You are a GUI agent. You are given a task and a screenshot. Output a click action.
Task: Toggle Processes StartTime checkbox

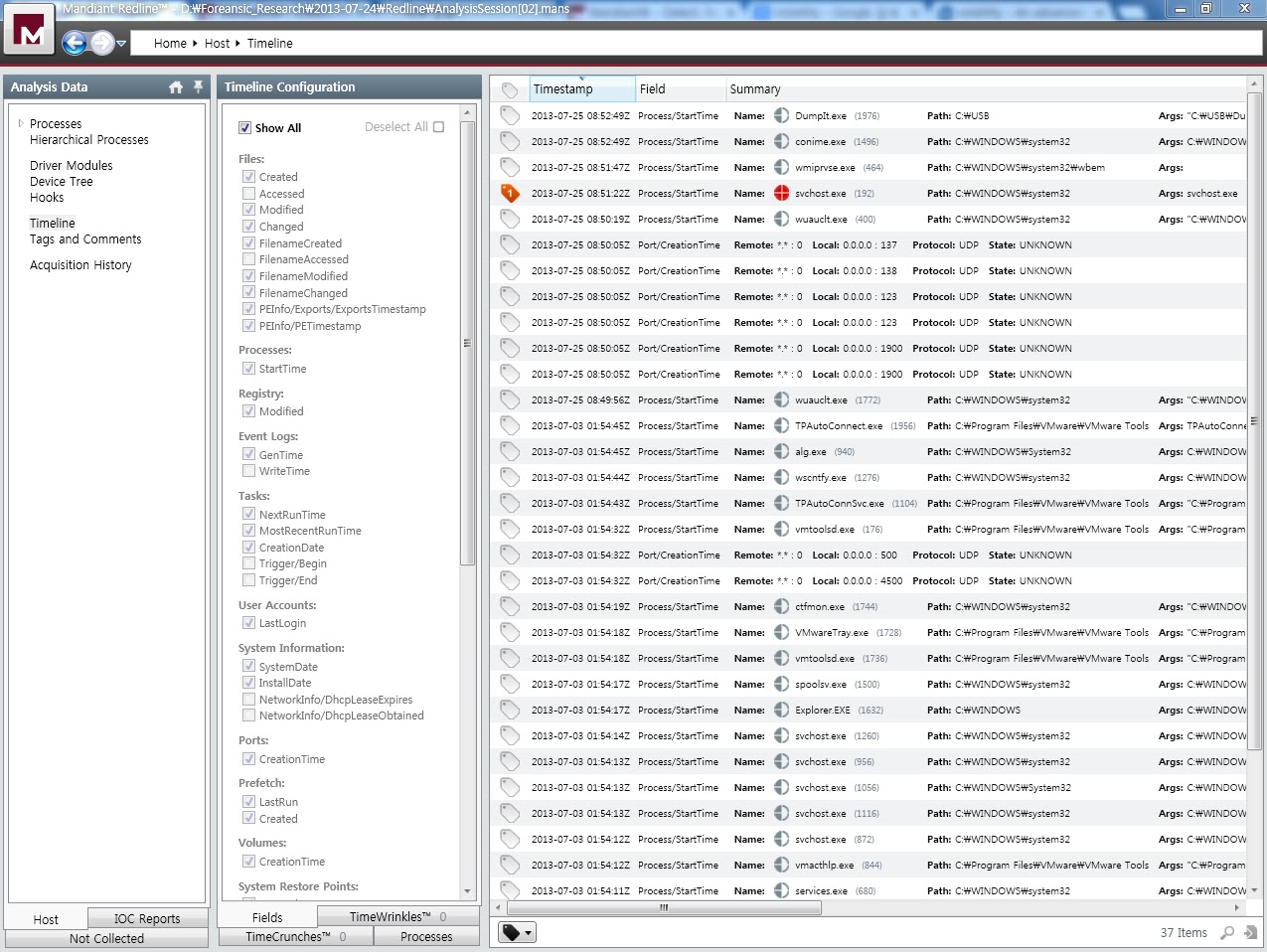click(x=249, y=369)
